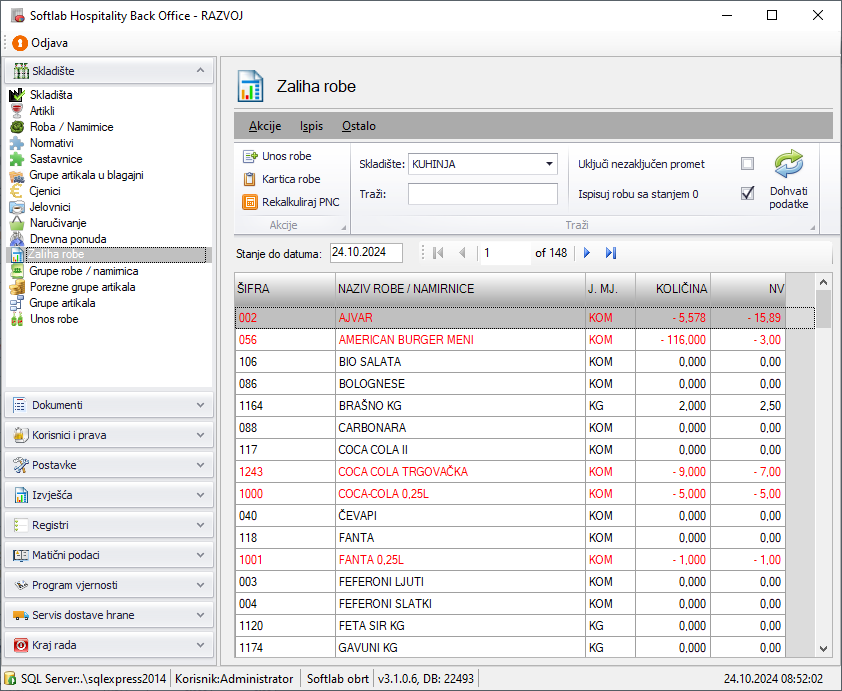Uncheck Ispisuj robu sa stanjem 0

coord(747,194)
